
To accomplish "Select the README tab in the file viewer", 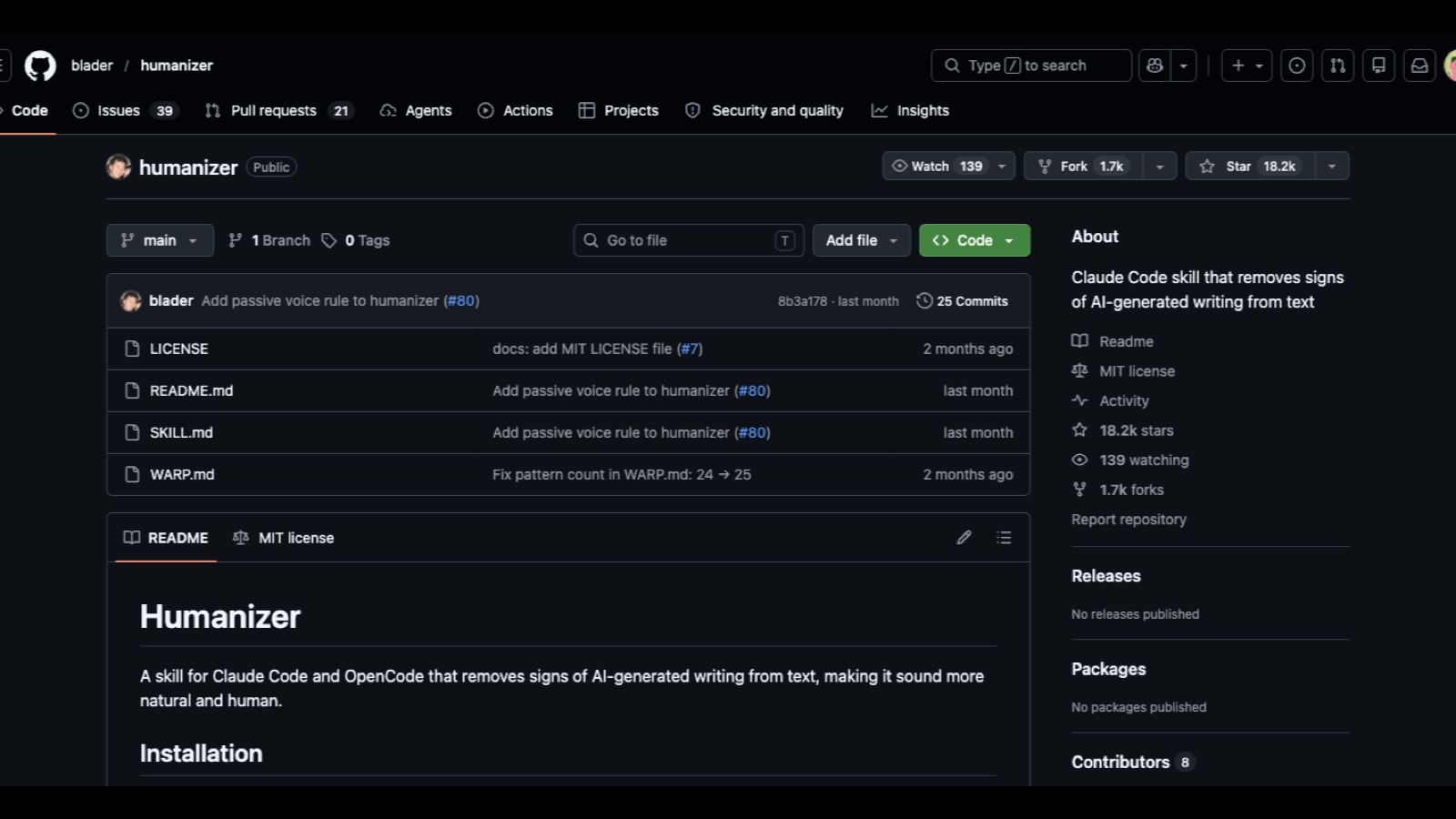I will point(166,538).
